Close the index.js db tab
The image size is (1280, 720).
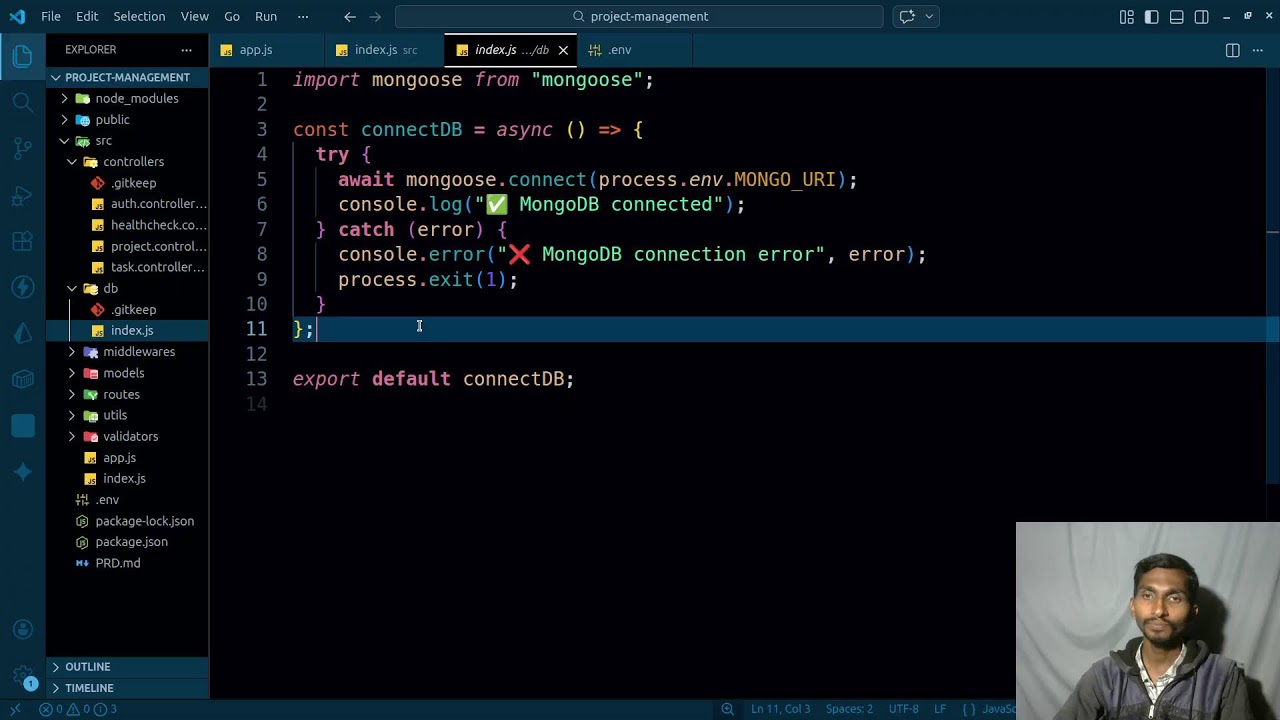click(x=563, y=50)
